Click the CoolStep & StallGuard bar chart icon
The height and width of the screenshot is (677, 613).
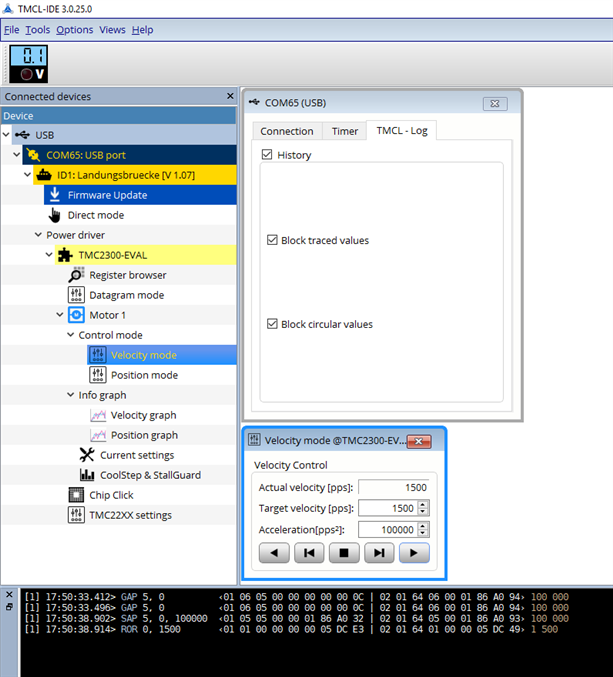point(87,475)
